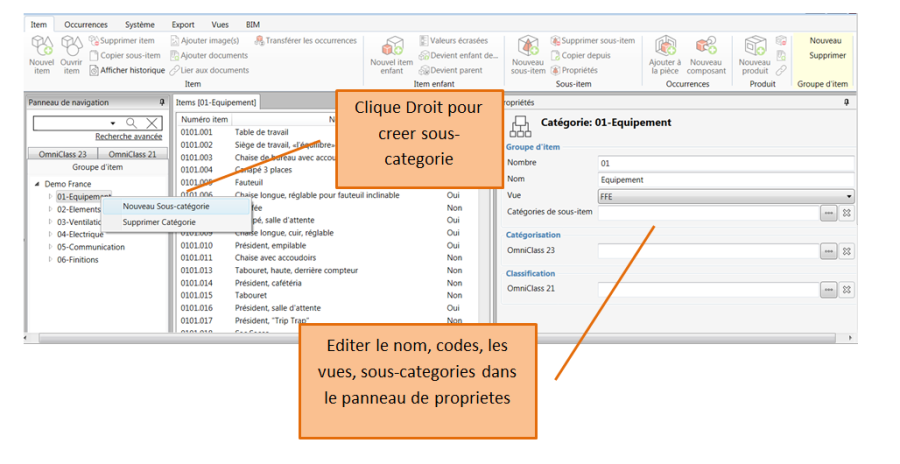Click the search magnifier icon in navigation panel
Viewport: 900px width, 464px height.
[x=130, y=123]
